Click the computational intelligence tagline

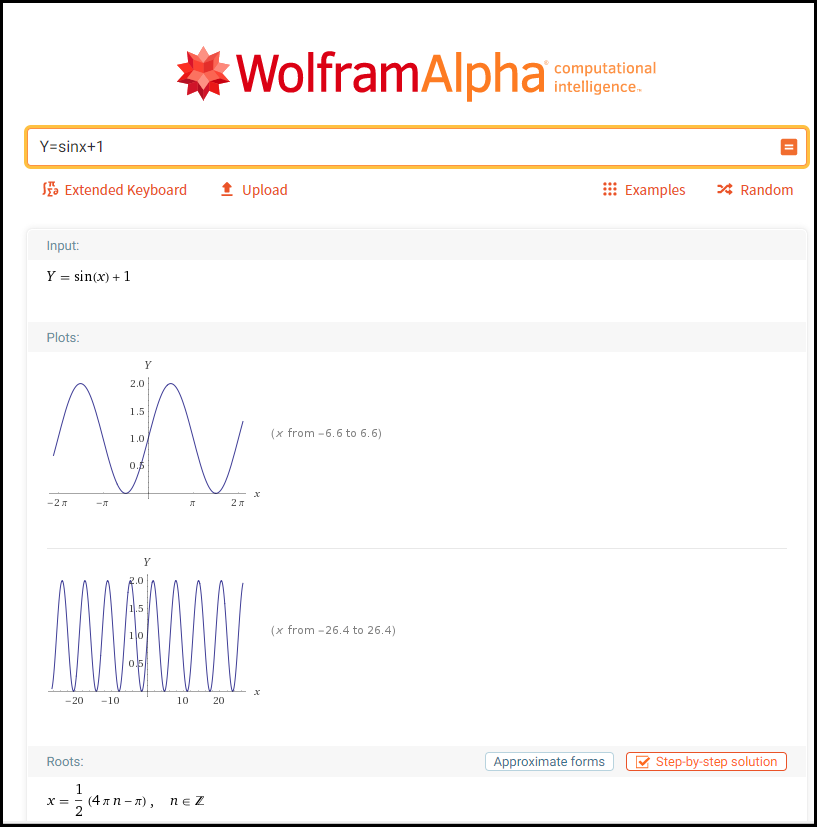coord(605,77)
